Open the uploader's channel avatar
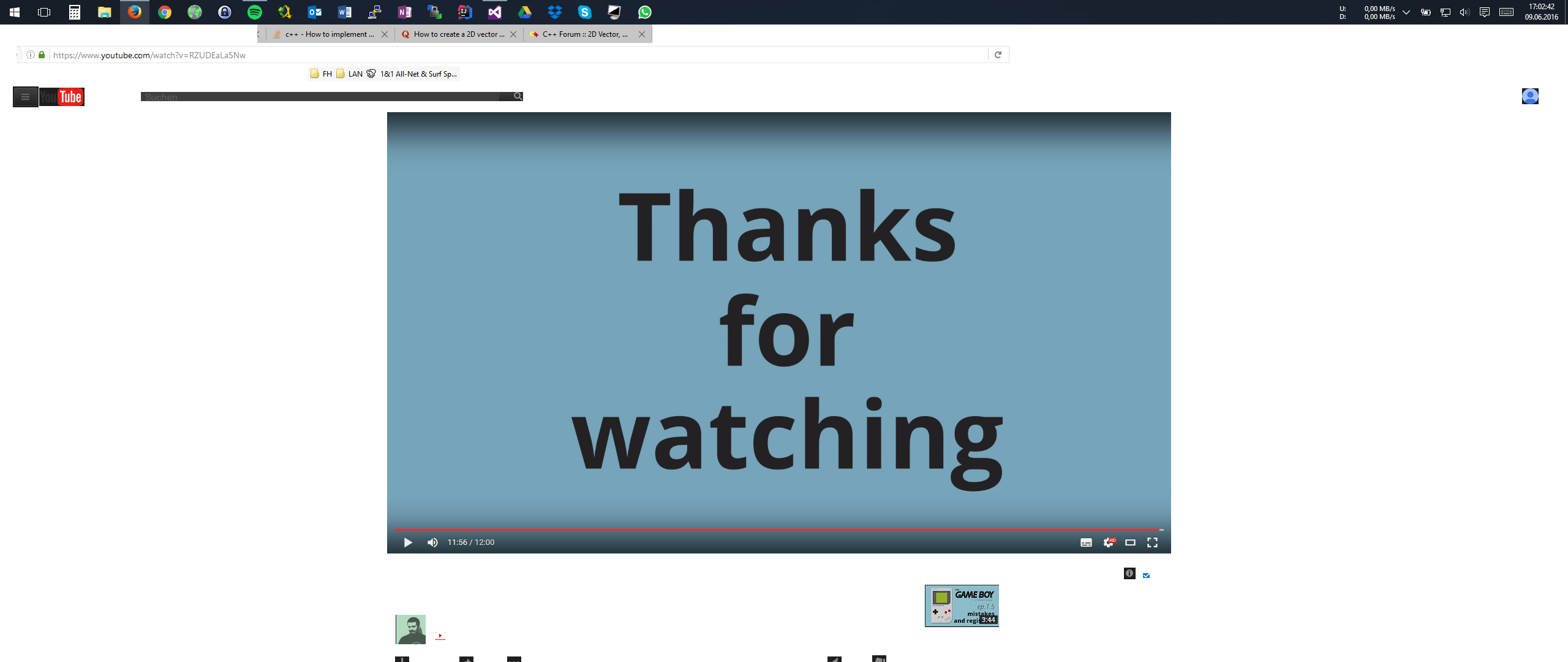The width and height of the screenshot is (1568, 662). [410, 630]
